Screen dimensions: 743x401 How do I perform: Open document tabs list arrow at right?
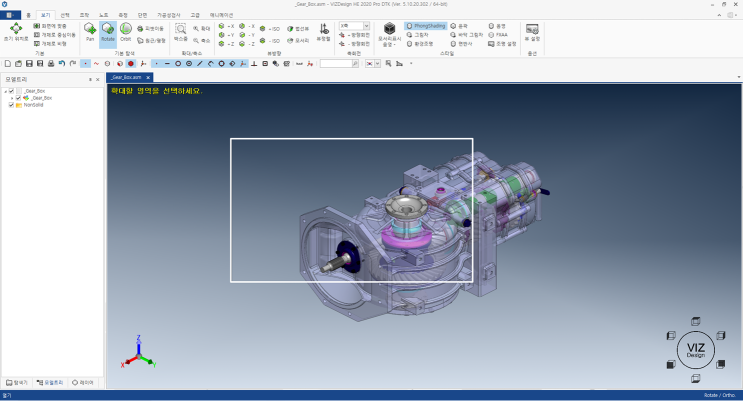click(739, 77)
